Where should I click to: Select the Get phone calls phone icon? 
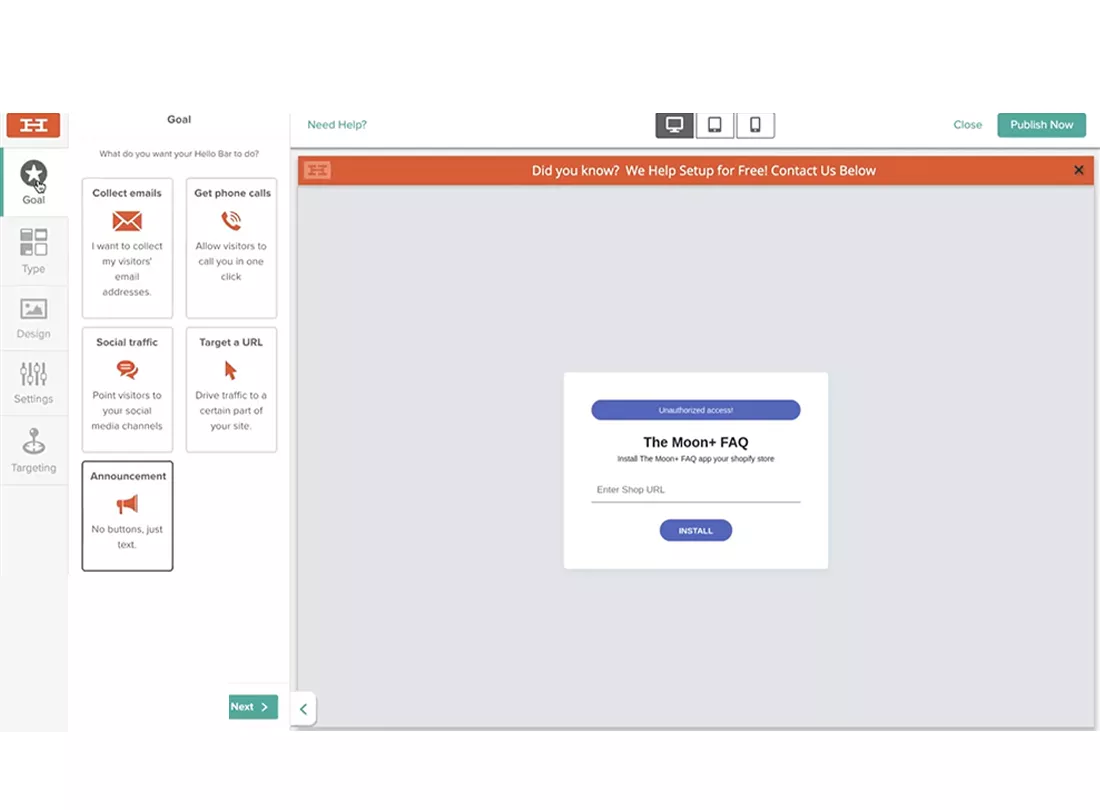pos(231,221)
